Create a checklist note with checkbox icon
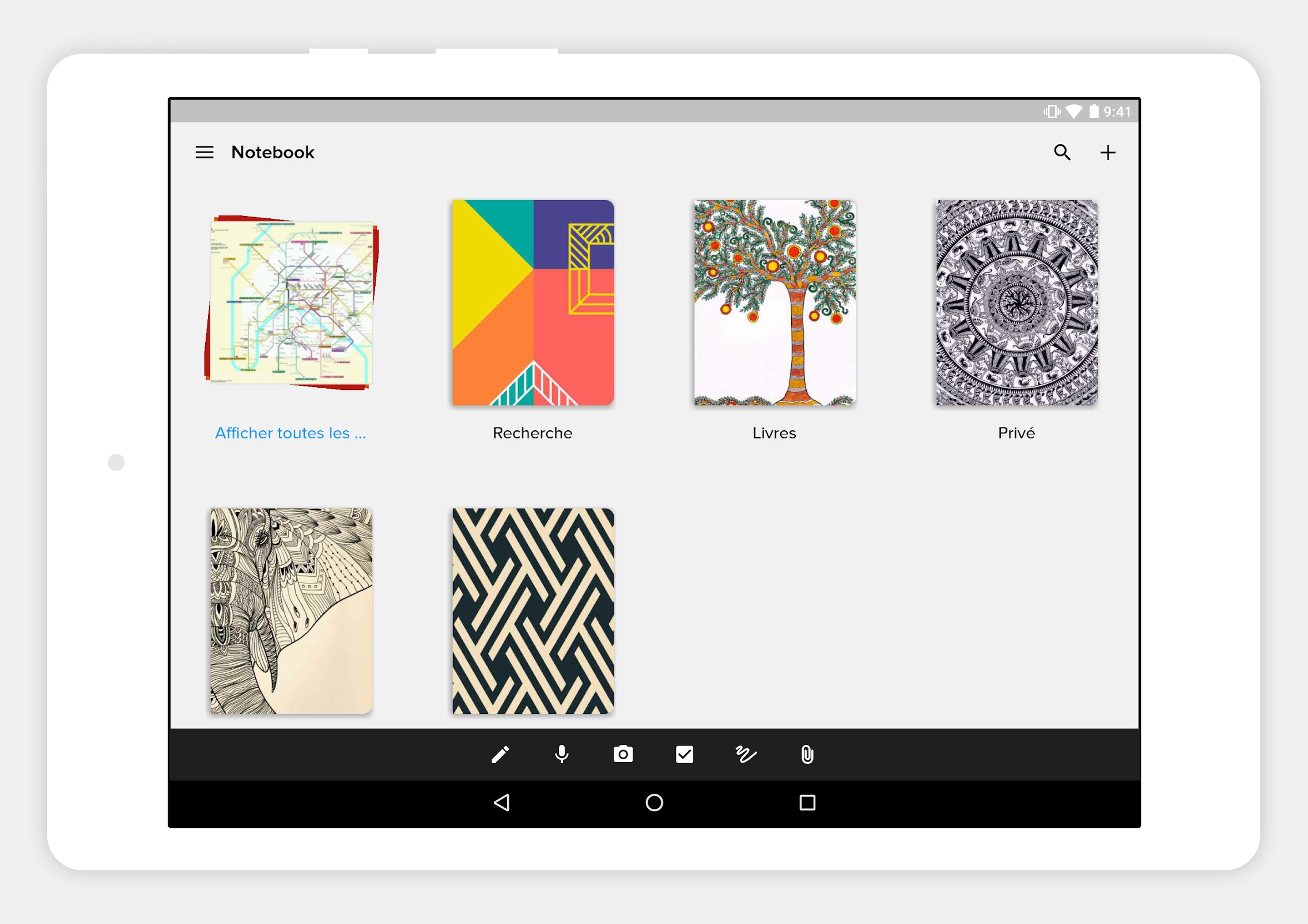The width and height of the screenshot is (1308, 924). click(x=685, y=754)
